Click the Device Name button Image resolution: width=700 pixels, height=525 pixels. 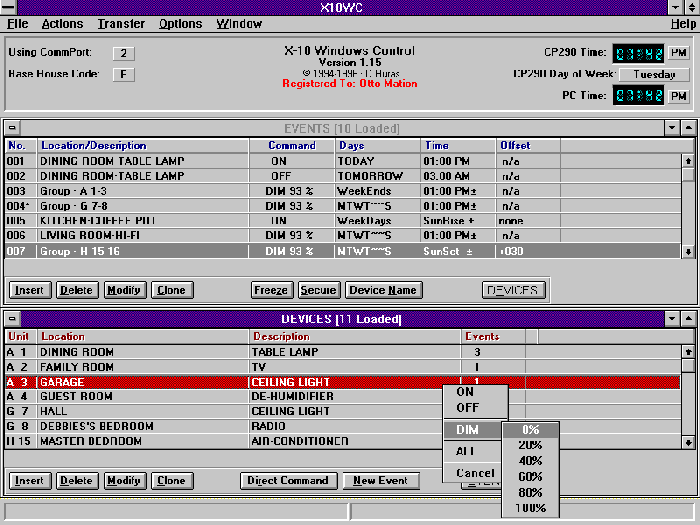[x=383, y=290]
